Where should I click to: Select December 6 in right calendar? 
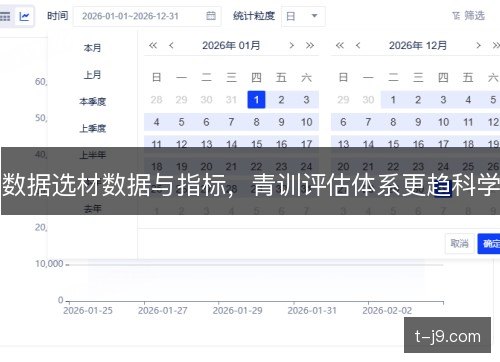[x=343, y=122]
